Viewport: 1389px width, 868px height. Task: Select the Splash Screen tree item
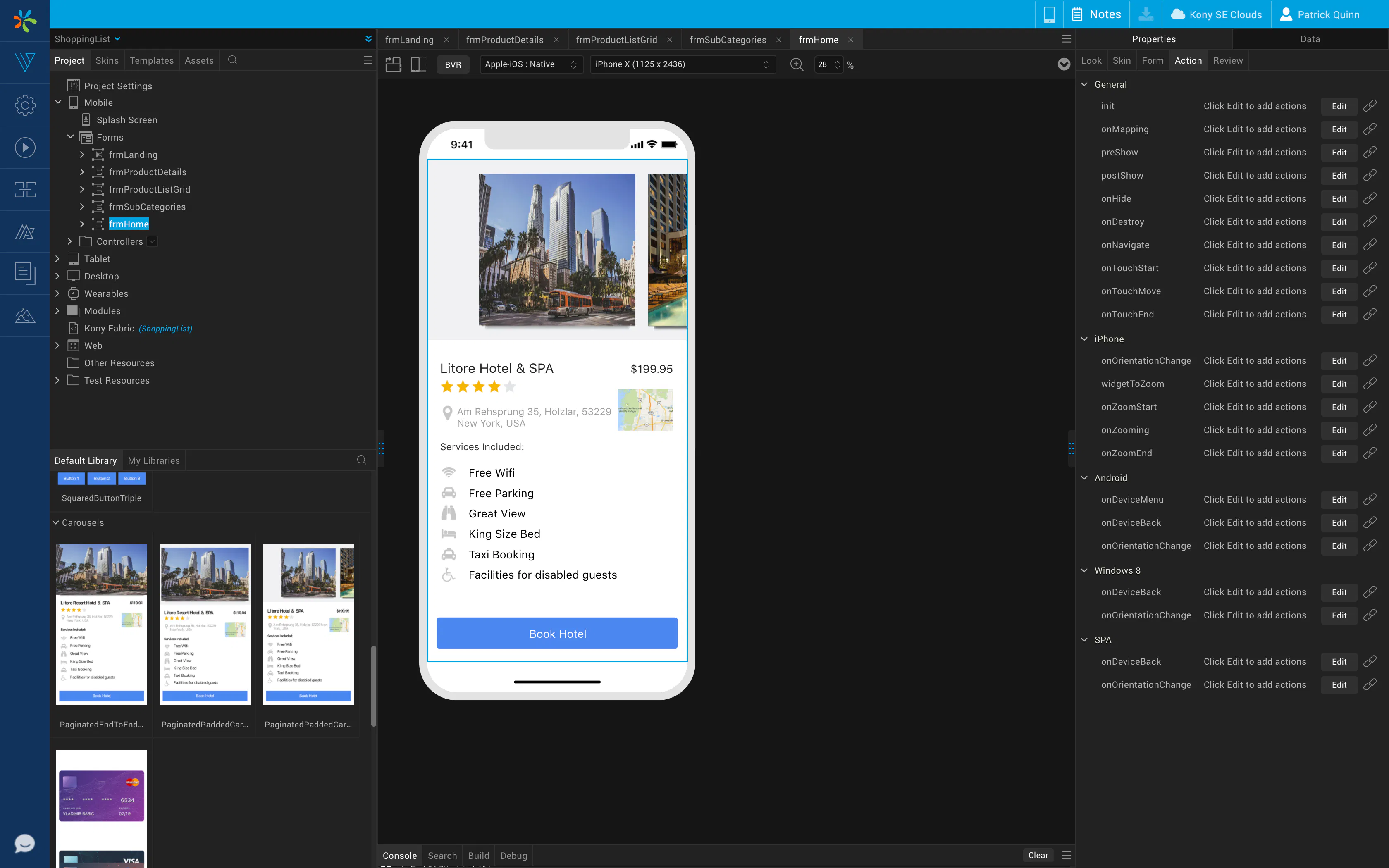pyautogui.click(x=127, y=120)
